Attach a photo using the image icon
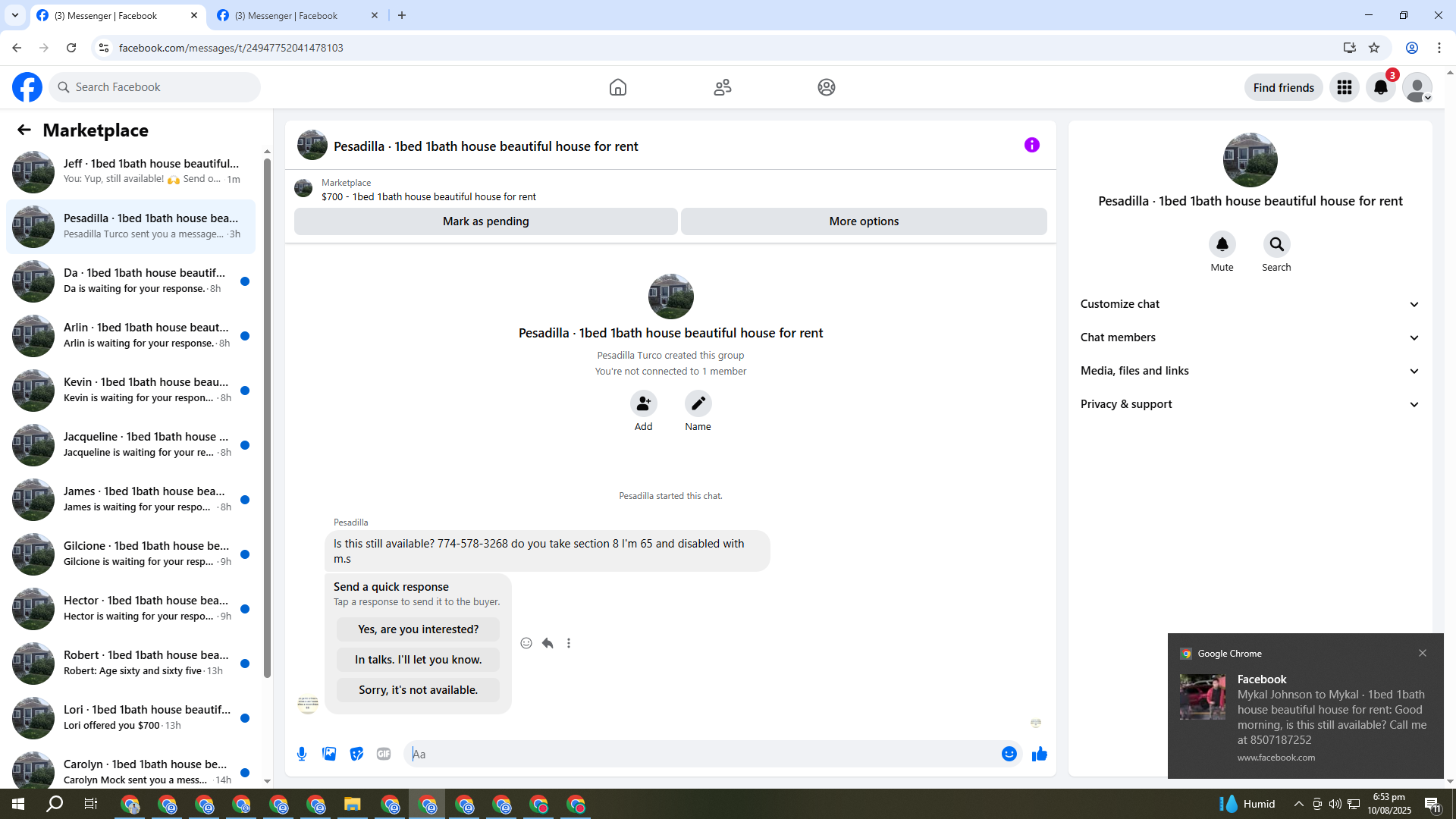The width and height of the screenshot is (1456, 819). (329, 754)
